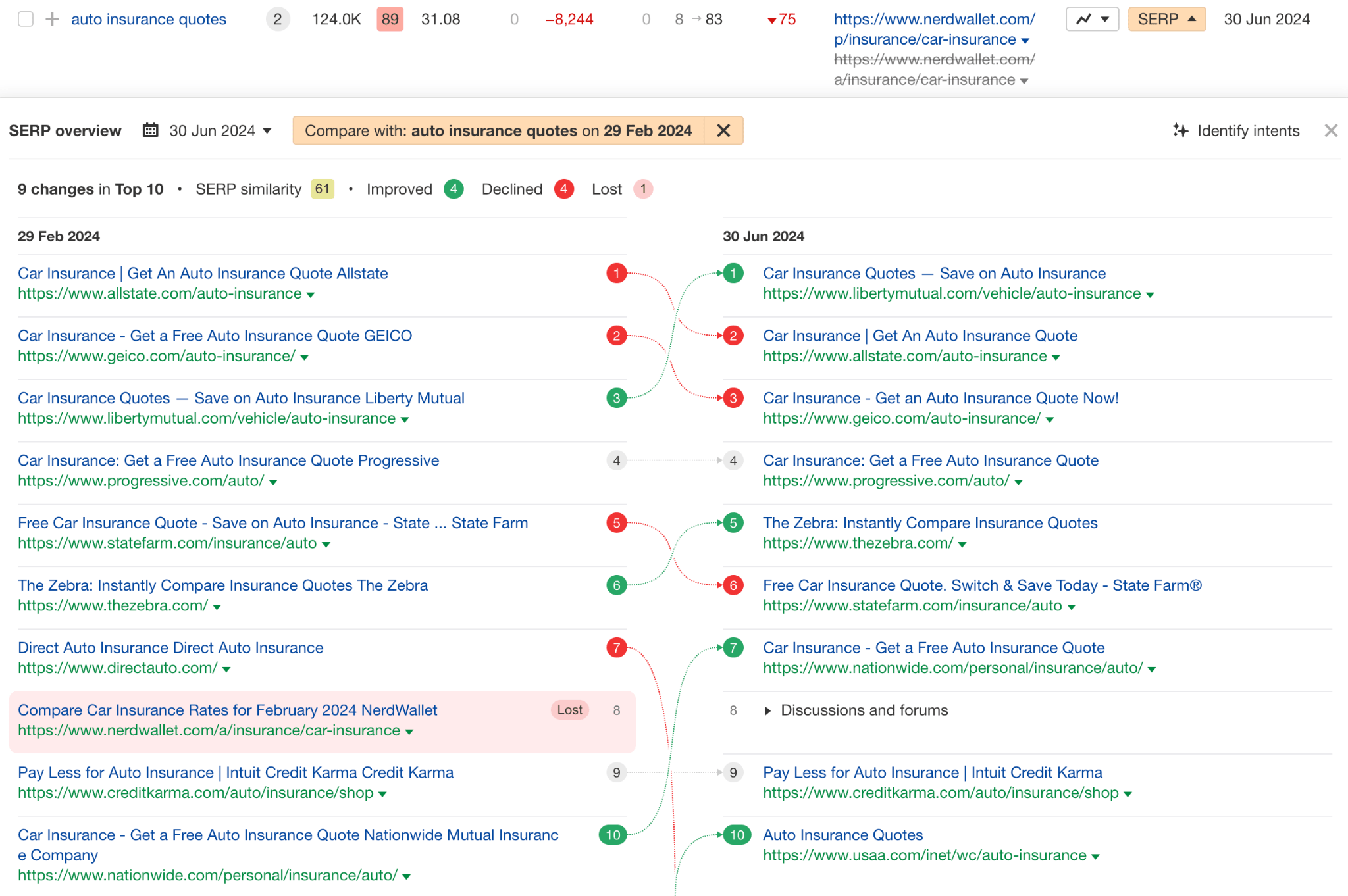The image size is (1348, 896).
Task: Click the NerdWallet Lost position 8 link
Action: (228, 710)
